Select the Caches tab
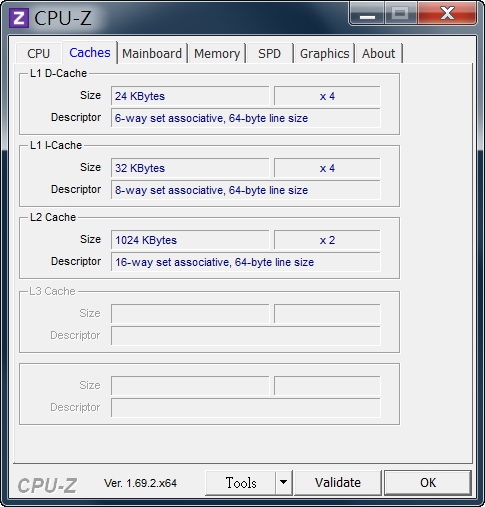The image size is (485, 507). click(90, 53)
